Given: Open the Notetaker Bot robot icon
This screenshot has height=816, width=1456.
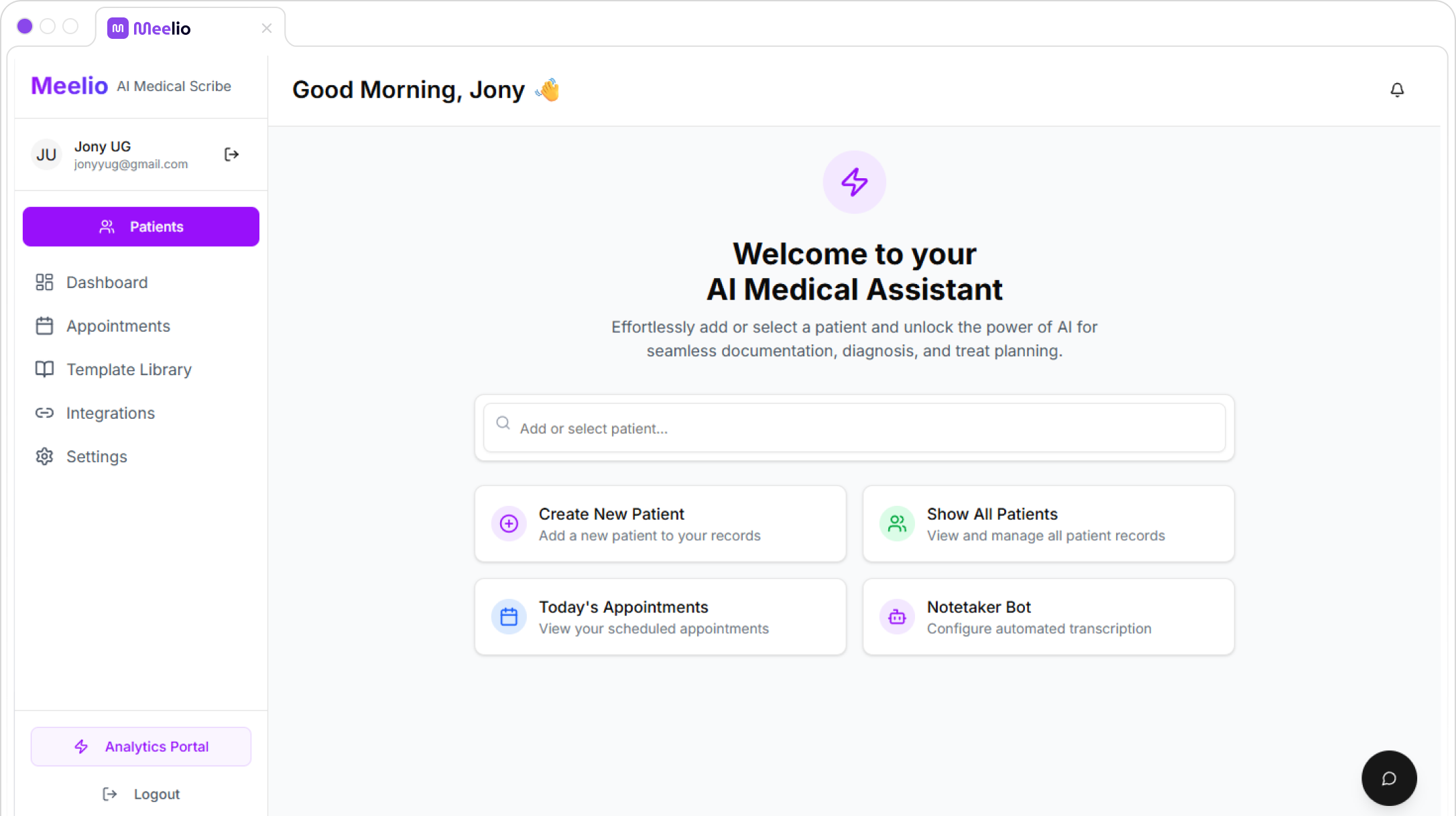Looking at the screenshot, I should (x=896, y=616).
